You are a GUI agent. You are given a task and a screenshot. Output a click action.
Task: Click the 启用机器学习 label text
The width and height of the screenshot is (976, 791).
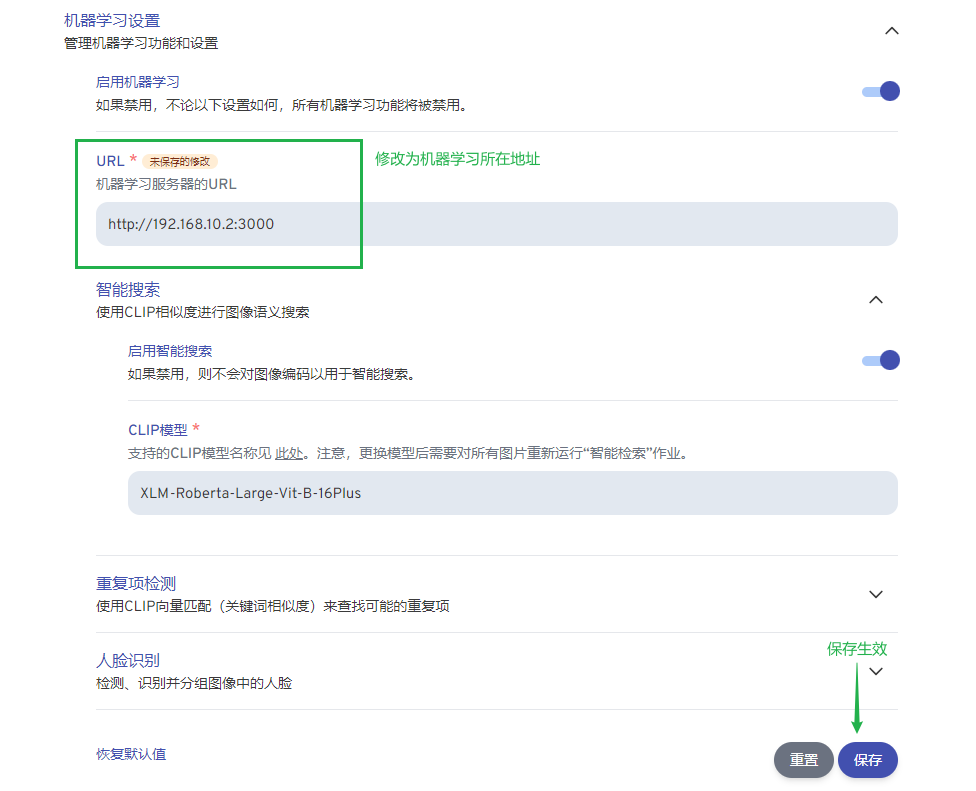137,82
